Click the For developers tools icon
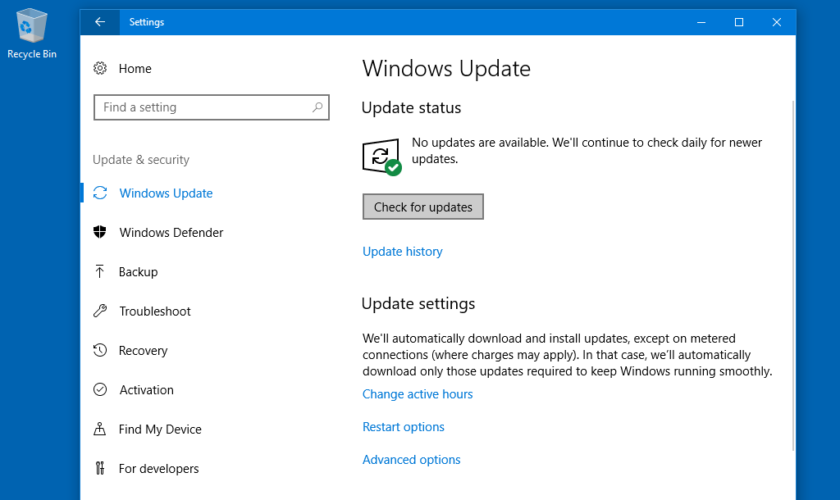The height and width of the screenshot is (500, 840). [x=100, y=468]
